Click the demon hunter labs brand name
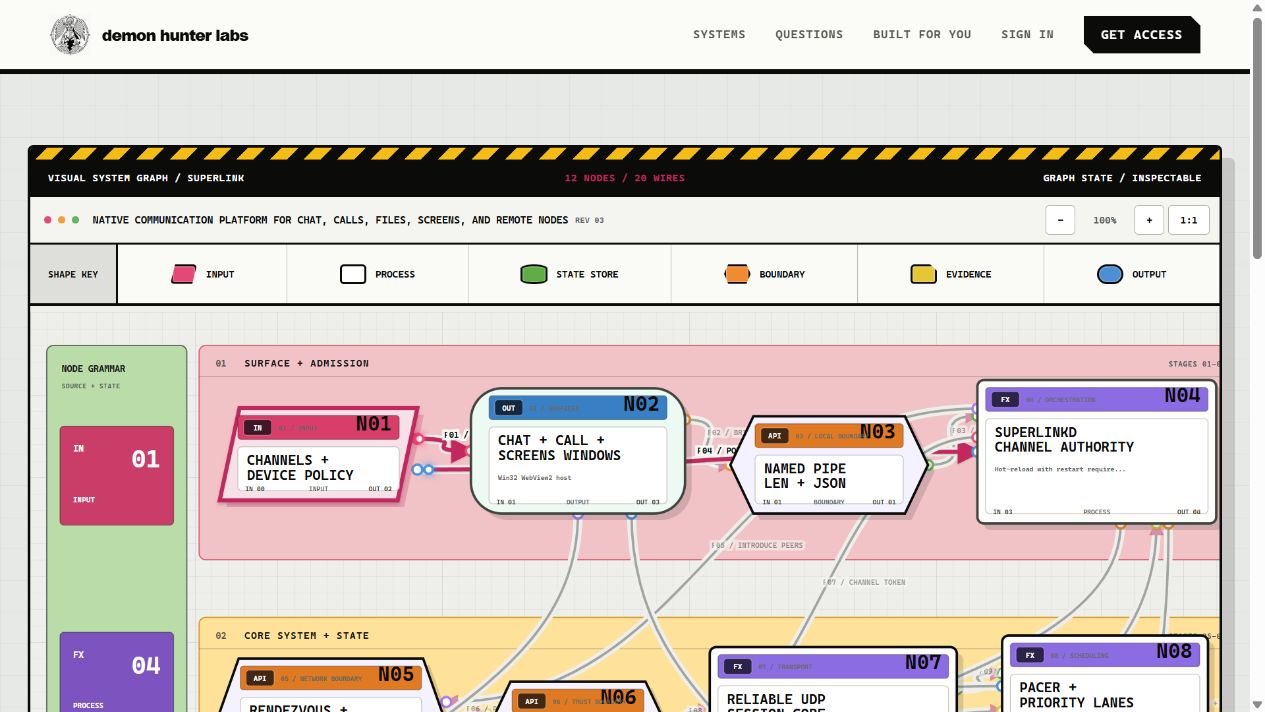Viewport: 1265px width, 712px height. coord(175,35)
